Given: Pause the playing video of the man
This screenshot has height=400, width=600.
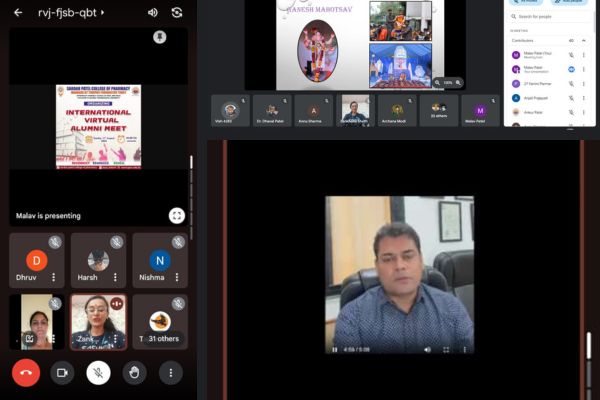Looking at the screenshot, I should pyautogui.click(x=335, y=349).
